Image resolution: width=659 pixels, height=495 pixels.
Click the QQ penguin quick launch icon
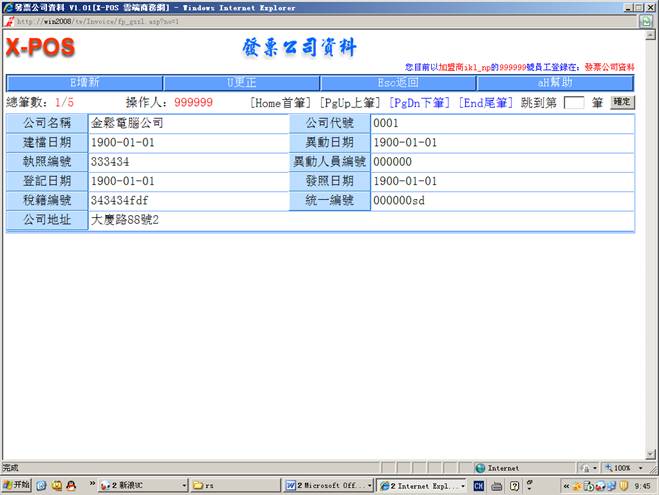pos(72,485)
